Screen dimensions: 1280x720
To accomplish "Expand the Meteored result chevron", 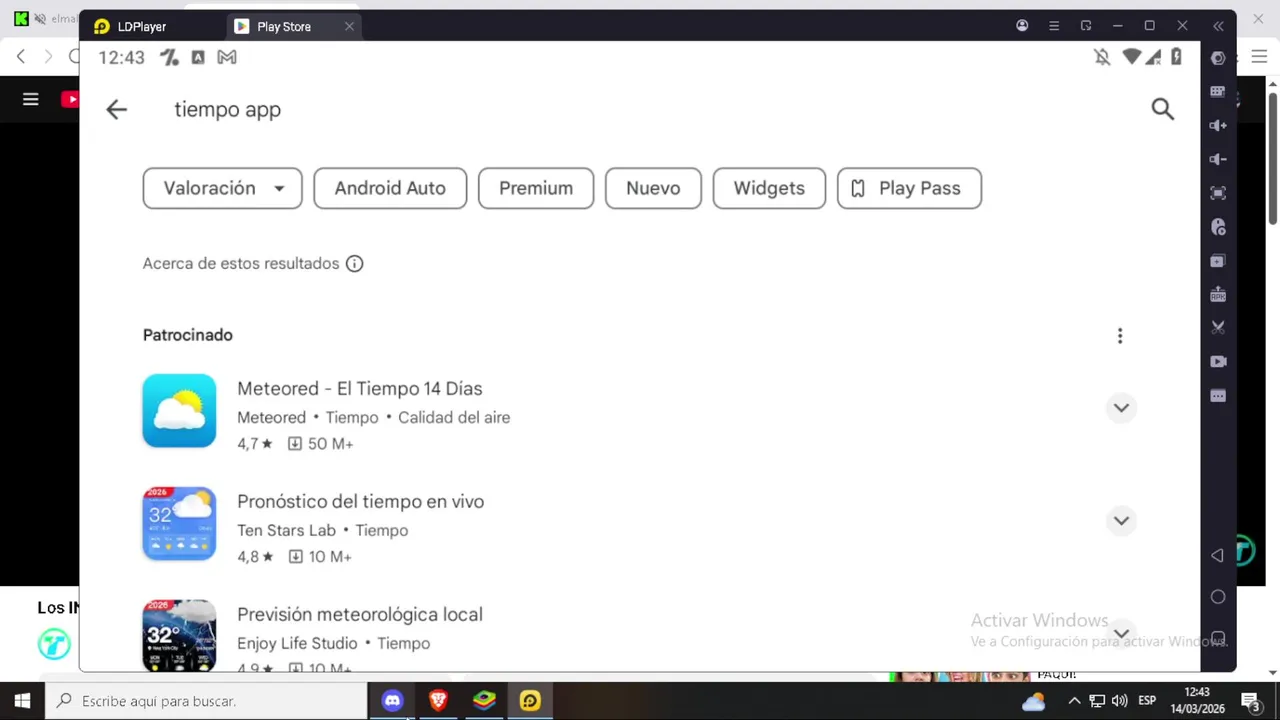I will pyautogui.click(x=1121, y=407).
